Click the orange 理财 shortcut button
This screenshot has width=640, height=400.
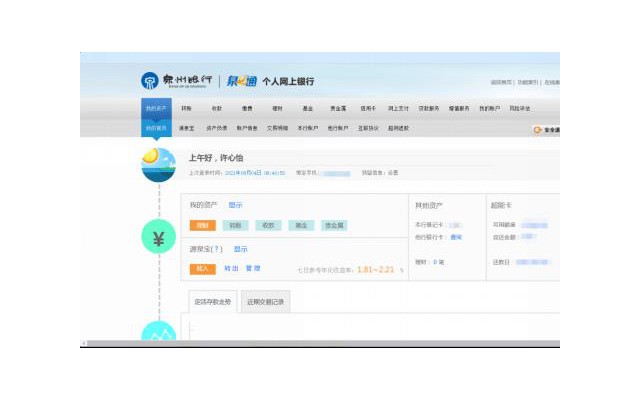(203, 225)
